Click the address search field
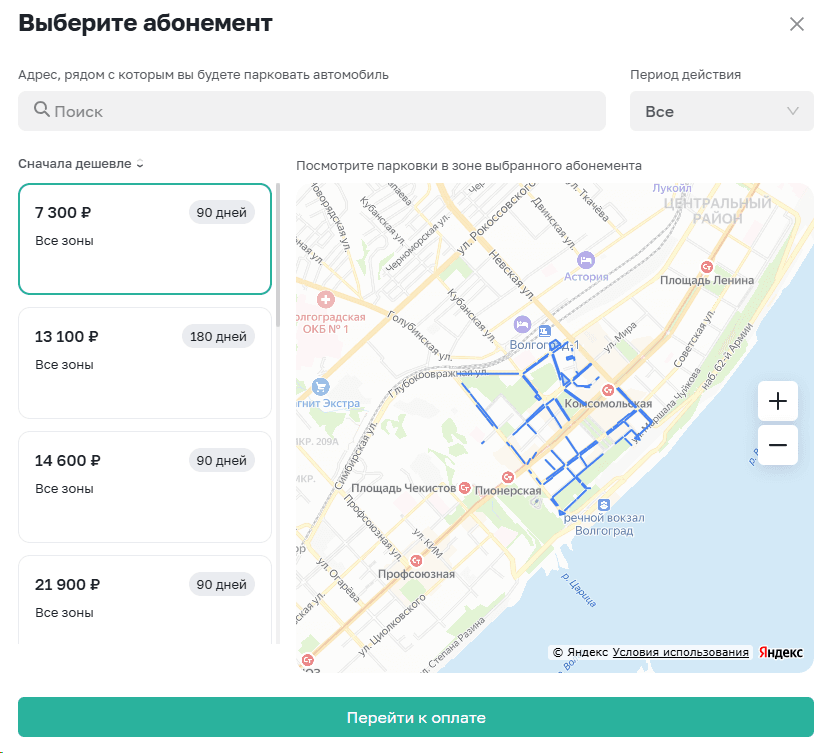826x753 pixels. (x=312, y=111)
